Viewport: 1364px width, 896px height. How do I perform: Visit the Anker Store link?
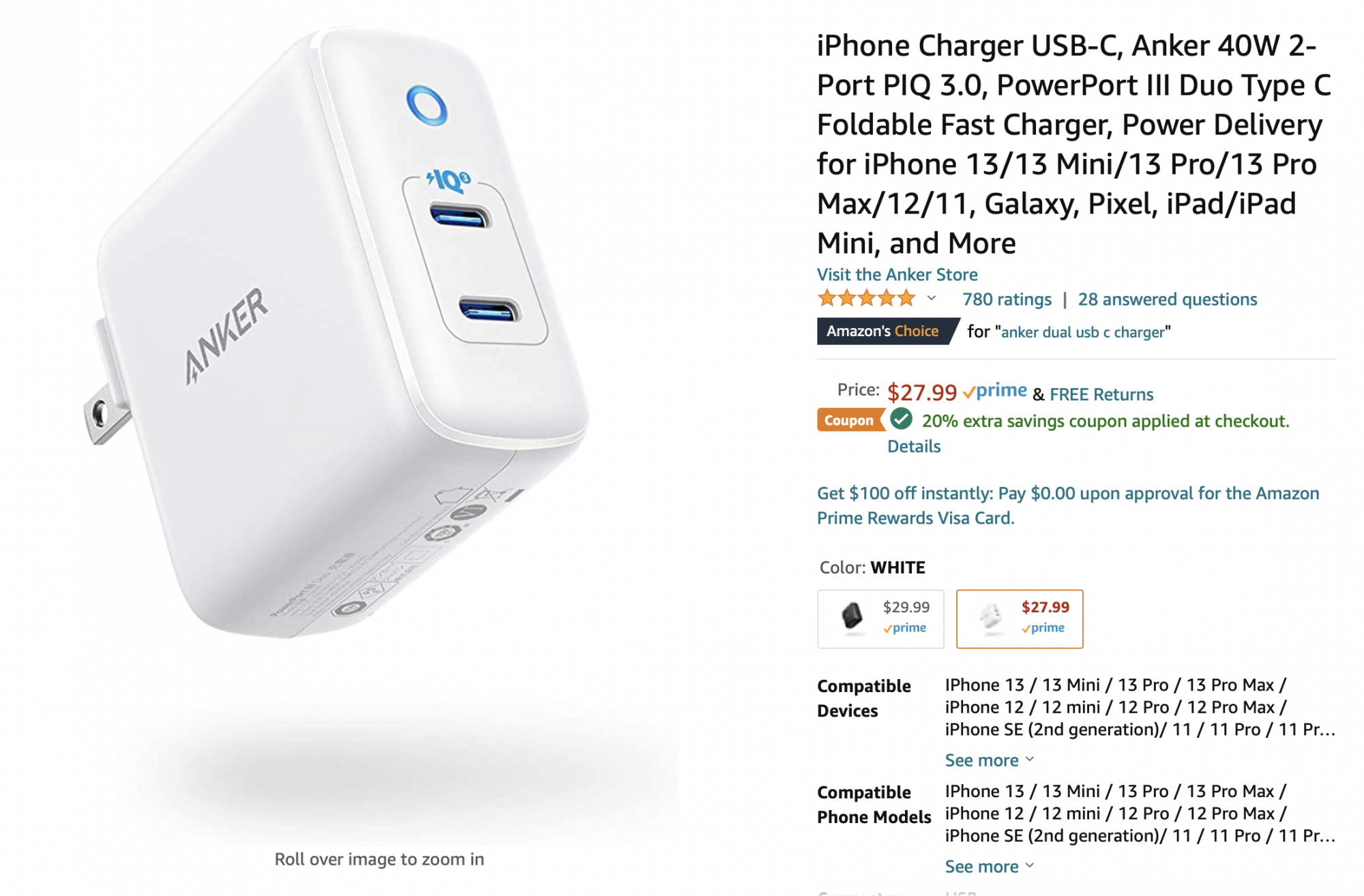click(x=898, y=275)
